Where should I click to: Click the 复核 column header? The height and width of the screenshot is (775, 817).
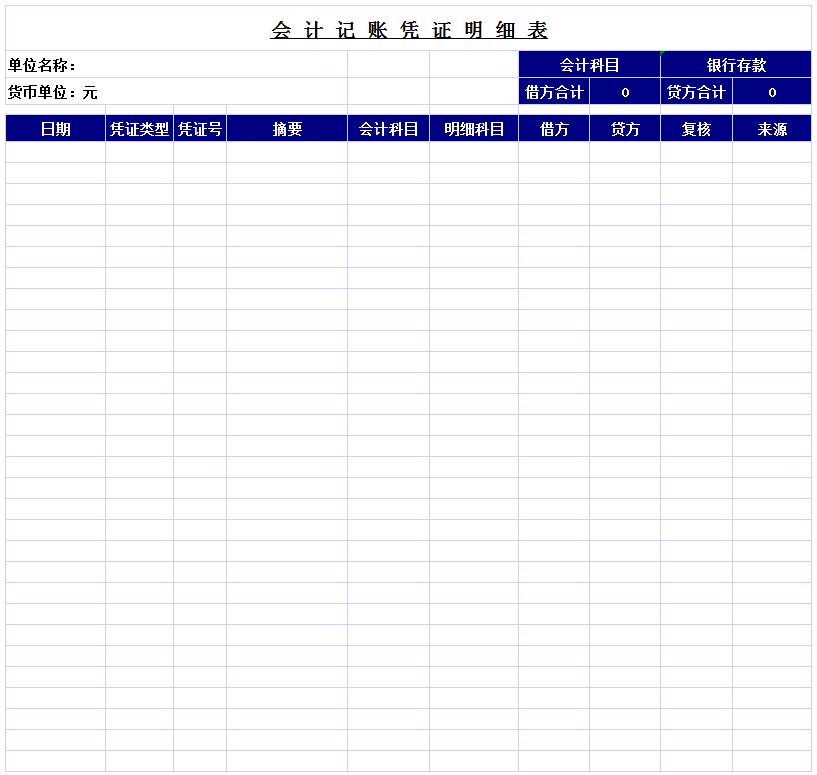pyautogui.click(x=696, y=129)
